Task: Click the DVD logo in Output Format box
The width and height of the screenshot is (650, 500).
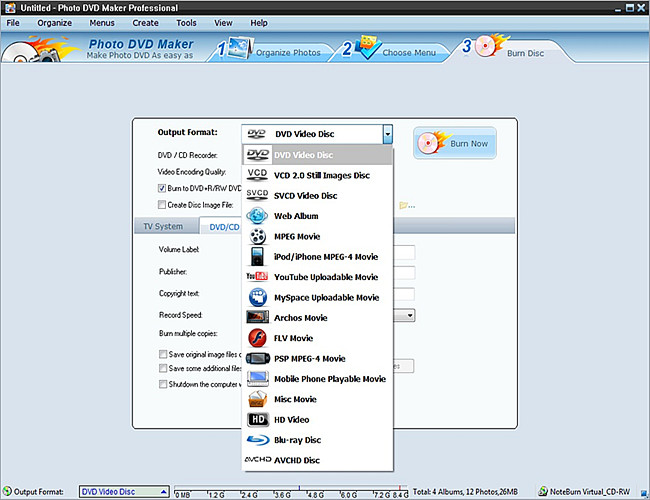Action: [x=256, y=133]
